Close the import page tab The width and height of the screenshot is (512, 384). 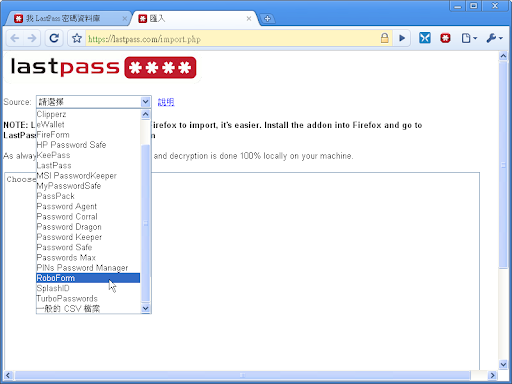pyautogui.click(x=249, y=19)
